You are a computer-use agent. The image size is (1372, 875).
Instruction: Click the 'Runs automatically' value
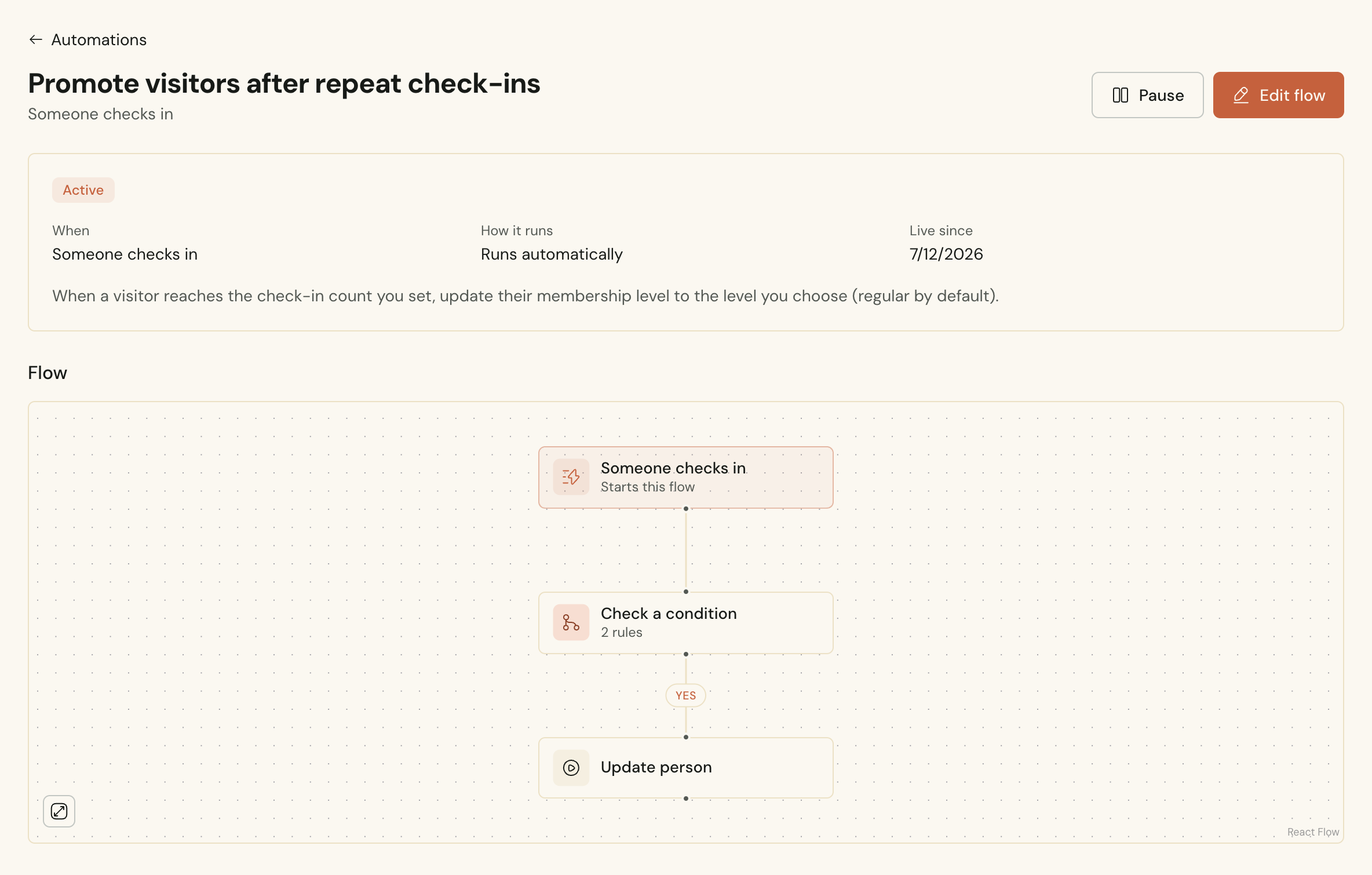[x=552, y=254]
